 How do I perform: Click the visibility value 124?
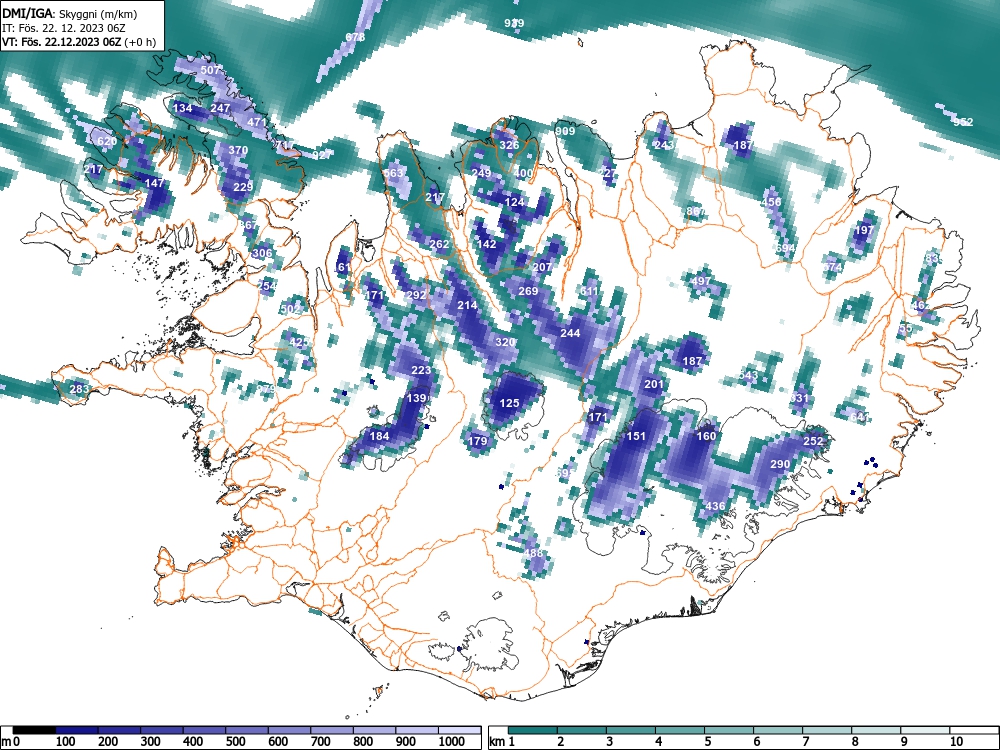click(x=514, y=202)
